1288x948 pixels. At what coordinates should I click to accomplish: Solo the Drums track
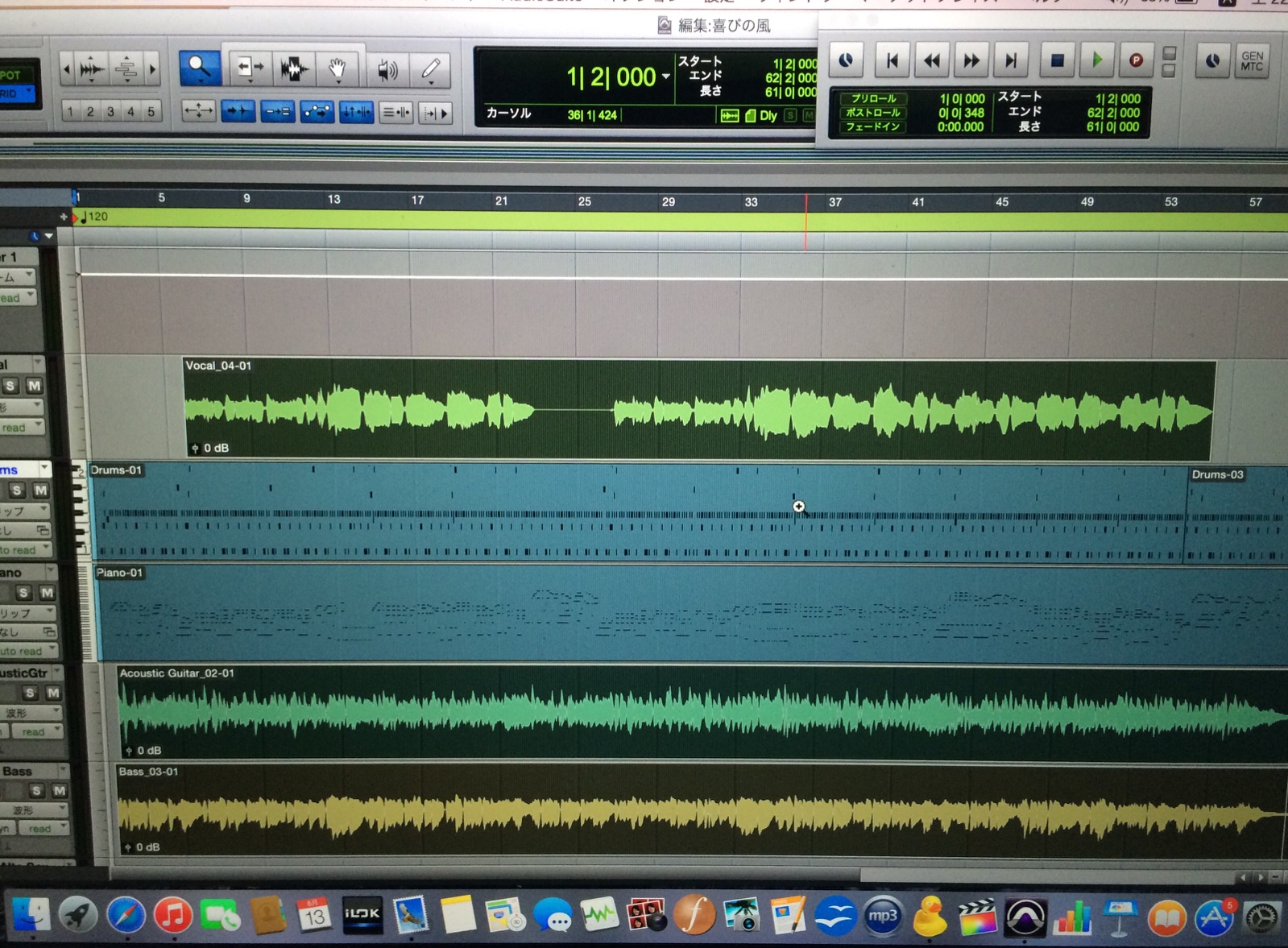[x=17, y=490]
